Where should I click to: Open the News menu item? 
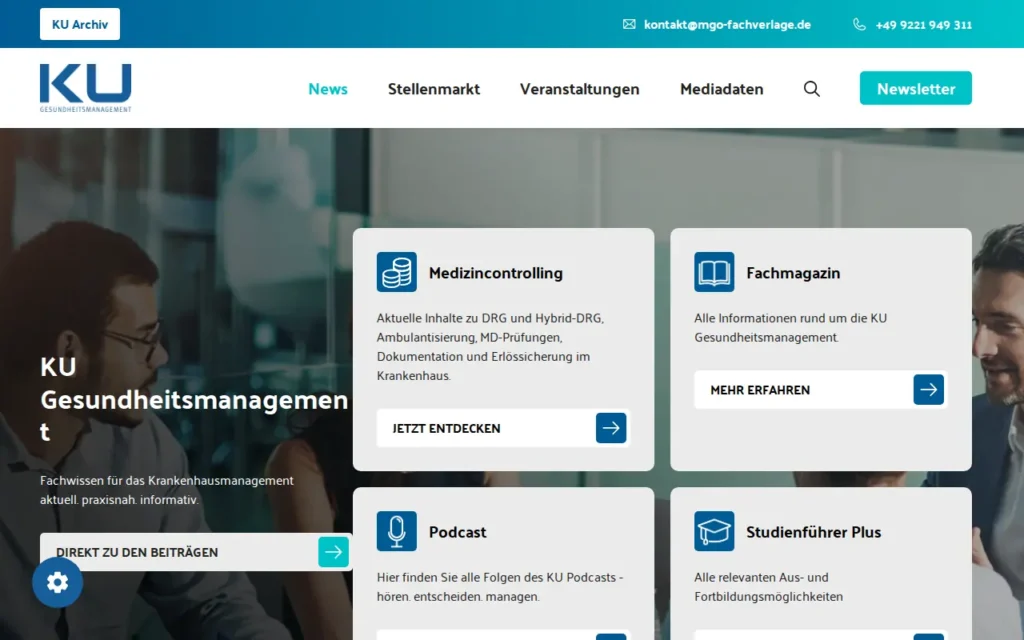coord(328,89)
